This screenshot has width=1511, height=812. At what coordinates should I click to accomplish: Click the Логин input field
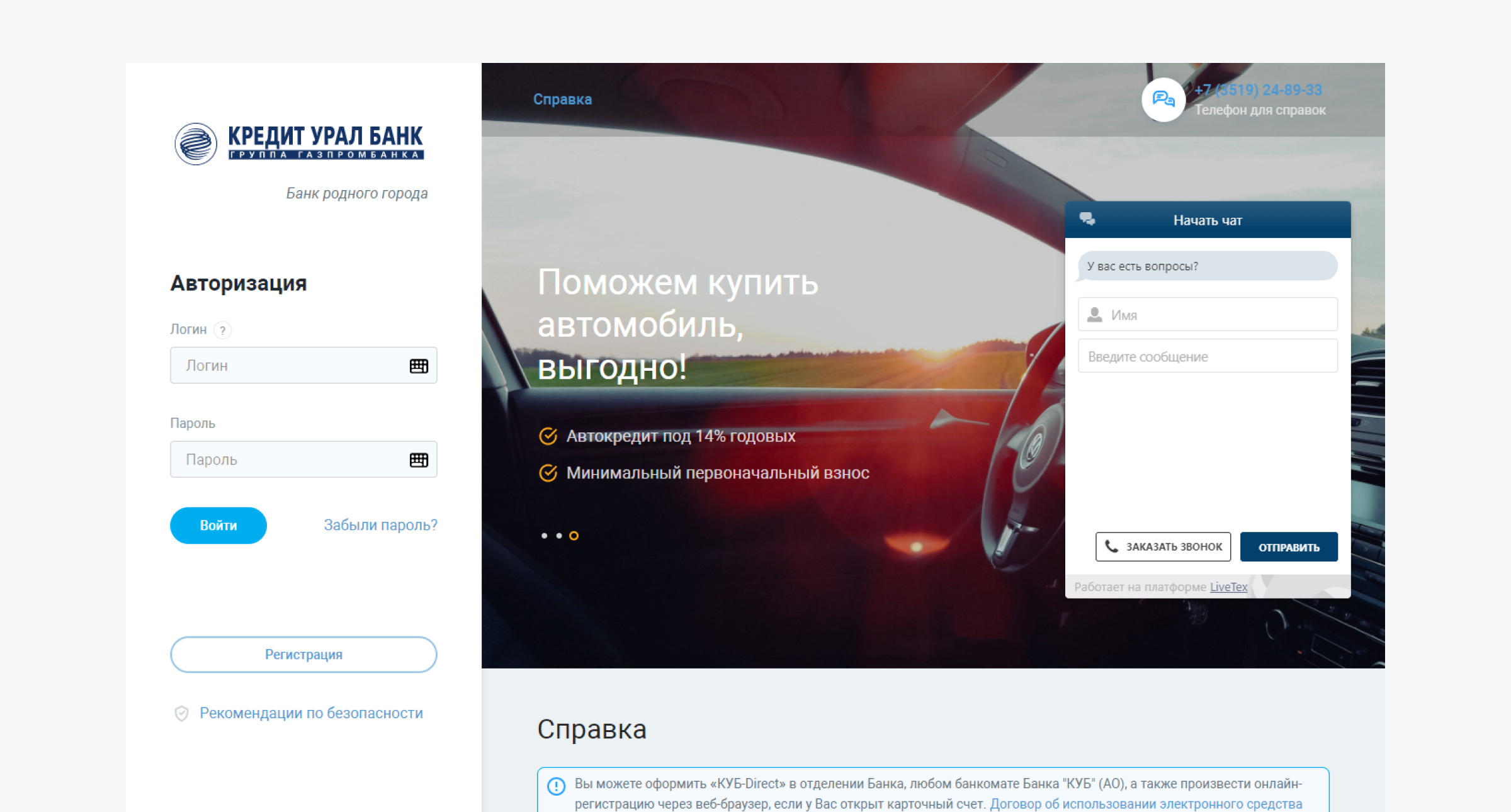coord(303,365)
